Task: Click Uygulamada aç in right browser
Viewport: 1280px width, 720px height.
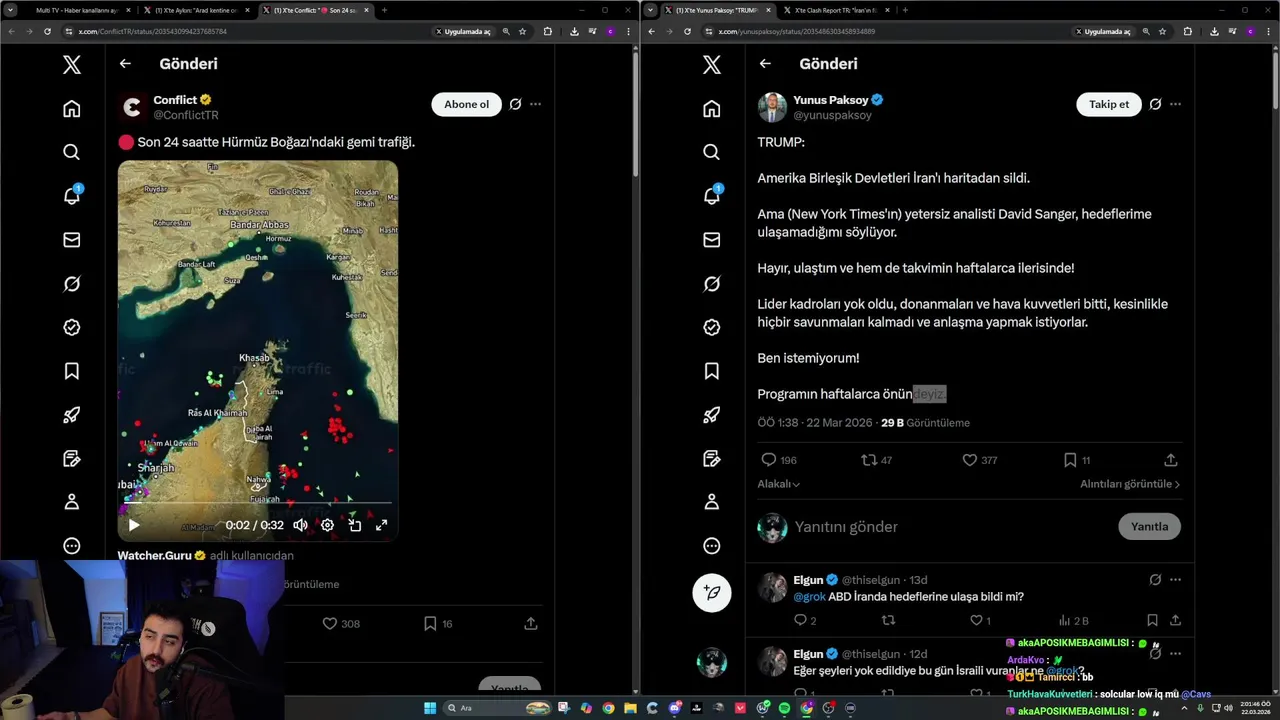Action: pyautogui.click(x=1104, y=31)
